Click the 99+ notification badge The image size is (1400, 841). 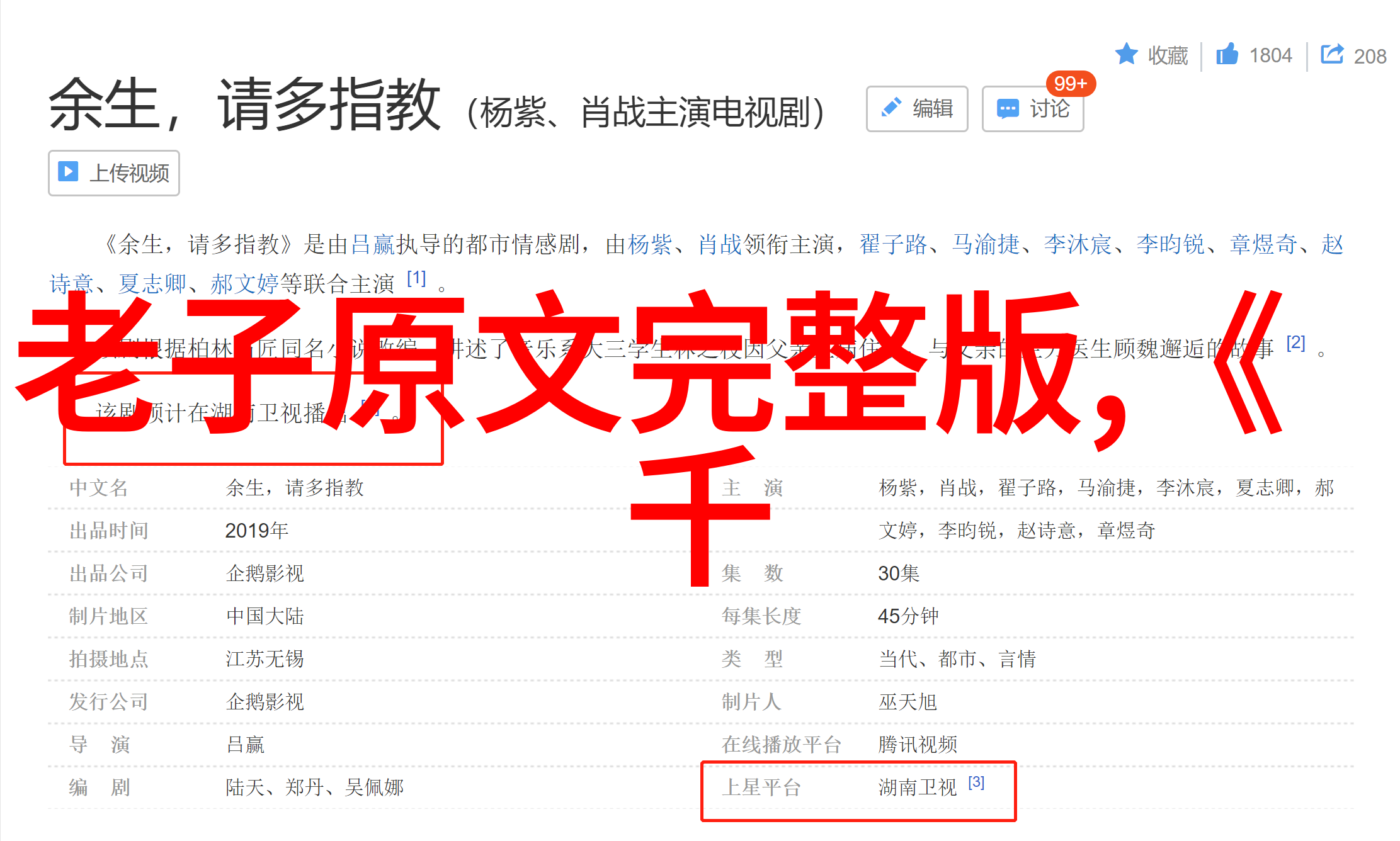pyautogui.click(x=1070, y=84)
